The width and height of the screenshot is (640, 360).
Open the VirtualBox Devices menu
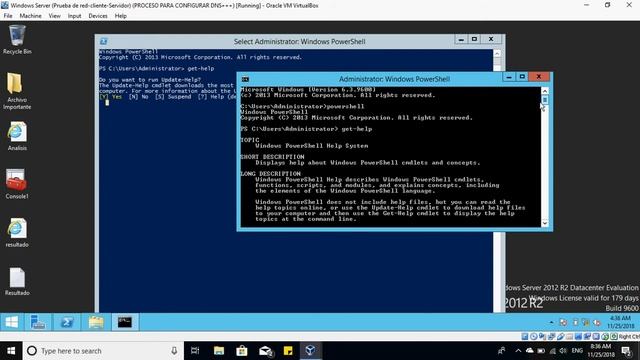click(98, 16)
